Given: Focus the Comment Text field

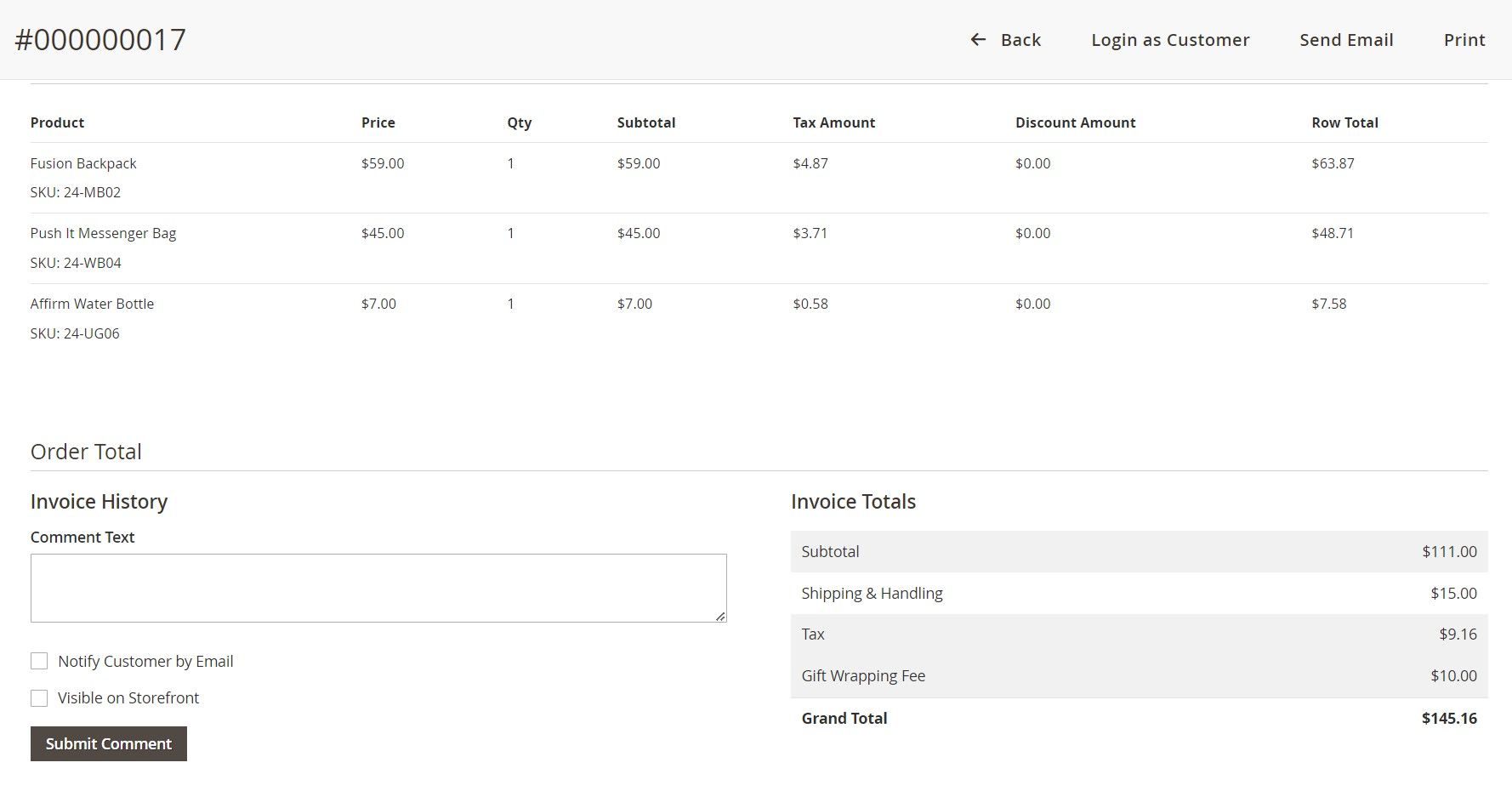Looking at the screenshot, I should pyautogui.click(x=378, y=588).
